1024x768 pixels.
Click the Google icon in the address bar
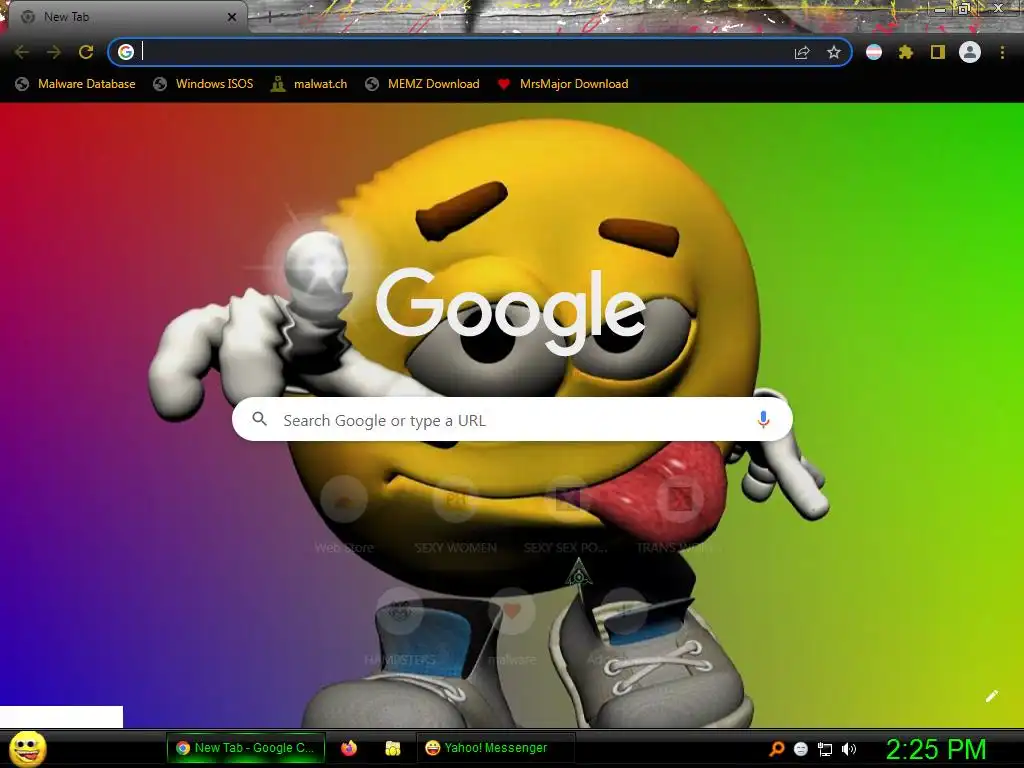click(126, 52)
